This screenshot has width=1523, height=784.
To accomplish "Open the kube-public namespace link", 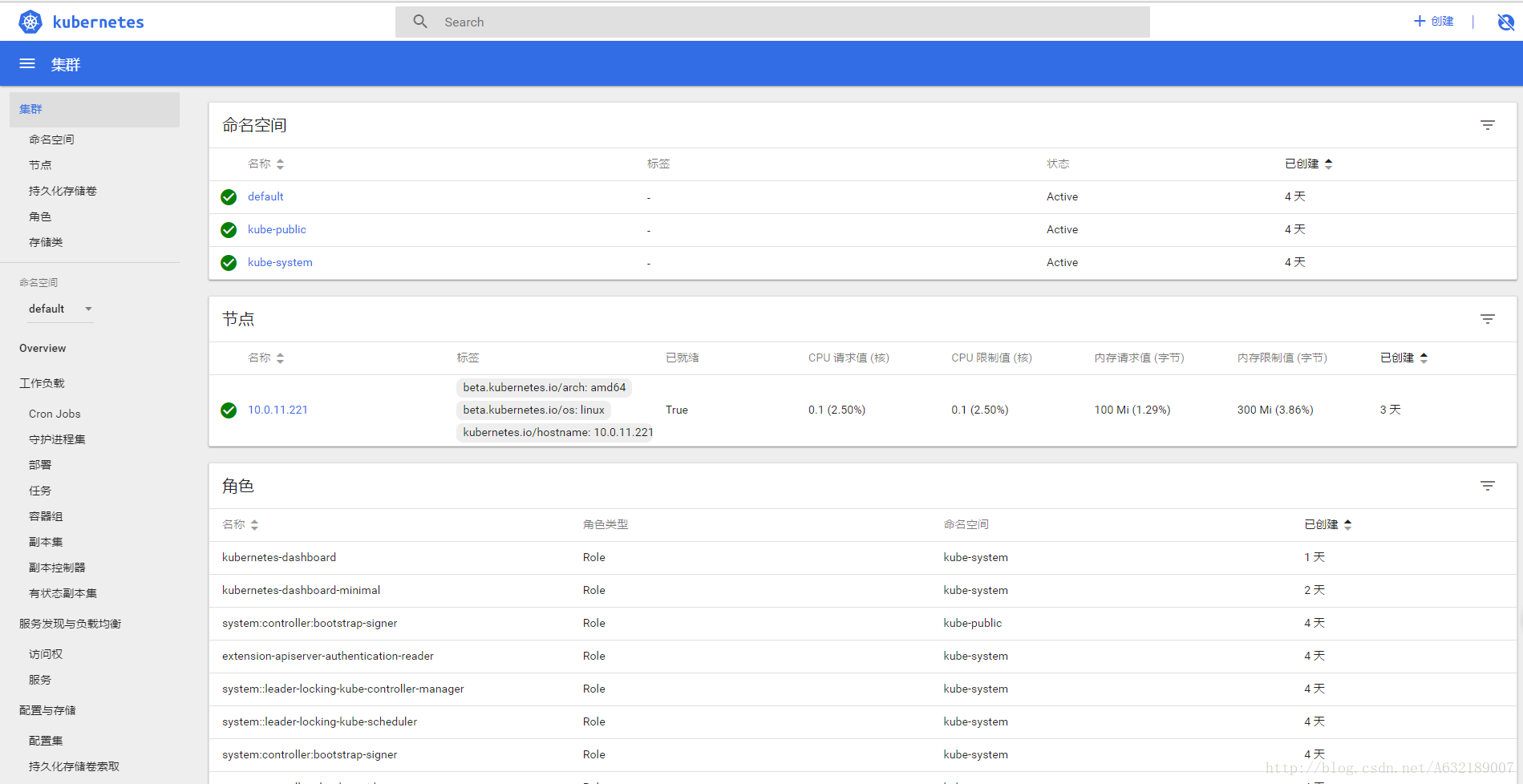I will coord(277,229).
